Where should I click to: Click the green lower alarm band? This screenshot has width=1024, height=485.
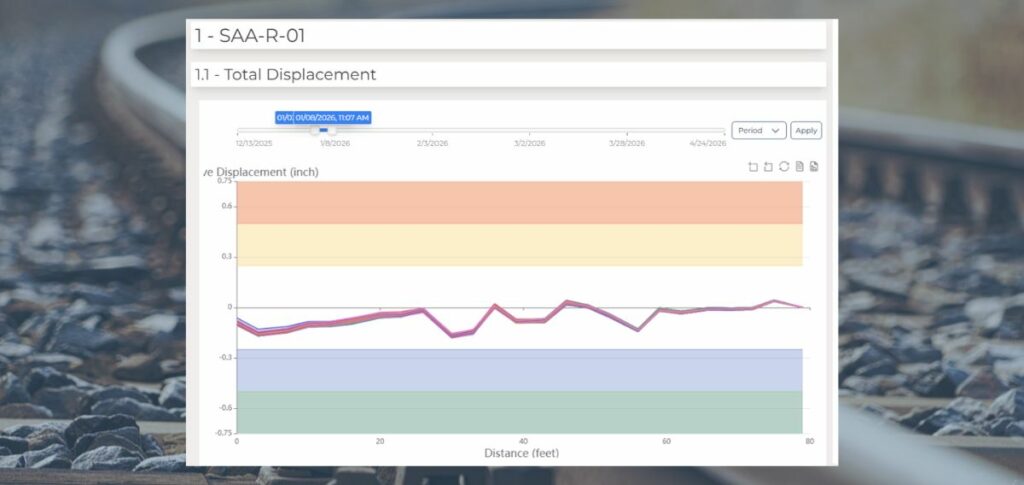(519, 412)
